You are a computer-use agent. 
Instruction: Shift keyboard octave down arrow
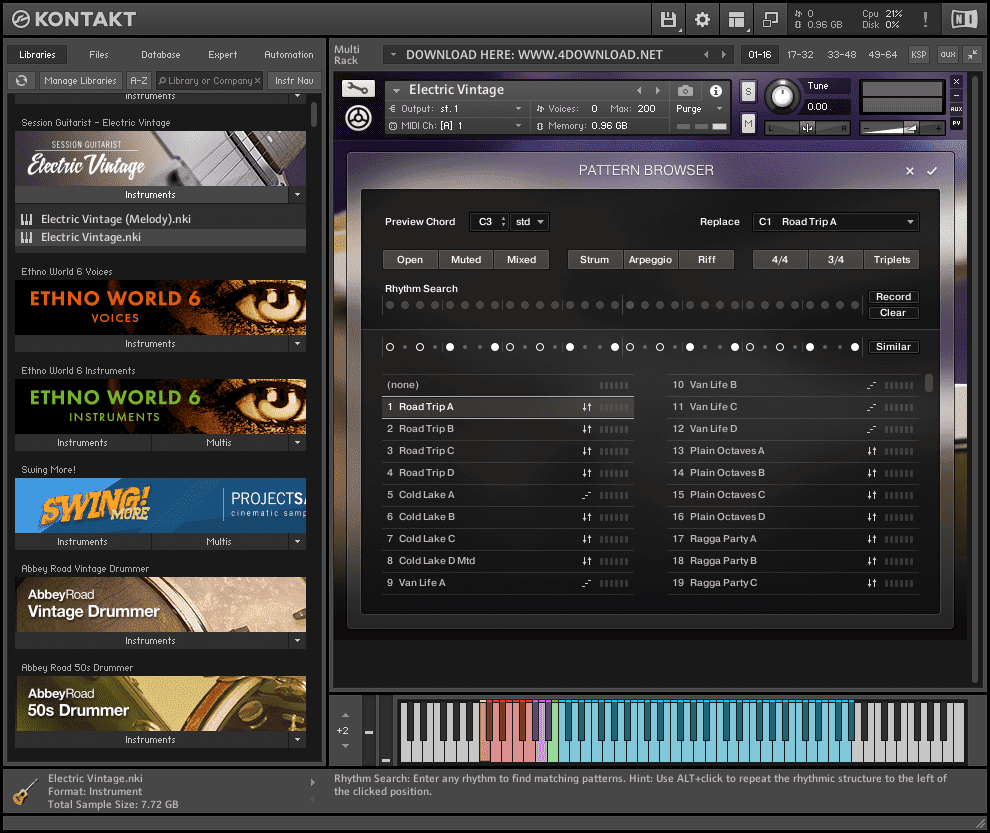coord(345,746)
